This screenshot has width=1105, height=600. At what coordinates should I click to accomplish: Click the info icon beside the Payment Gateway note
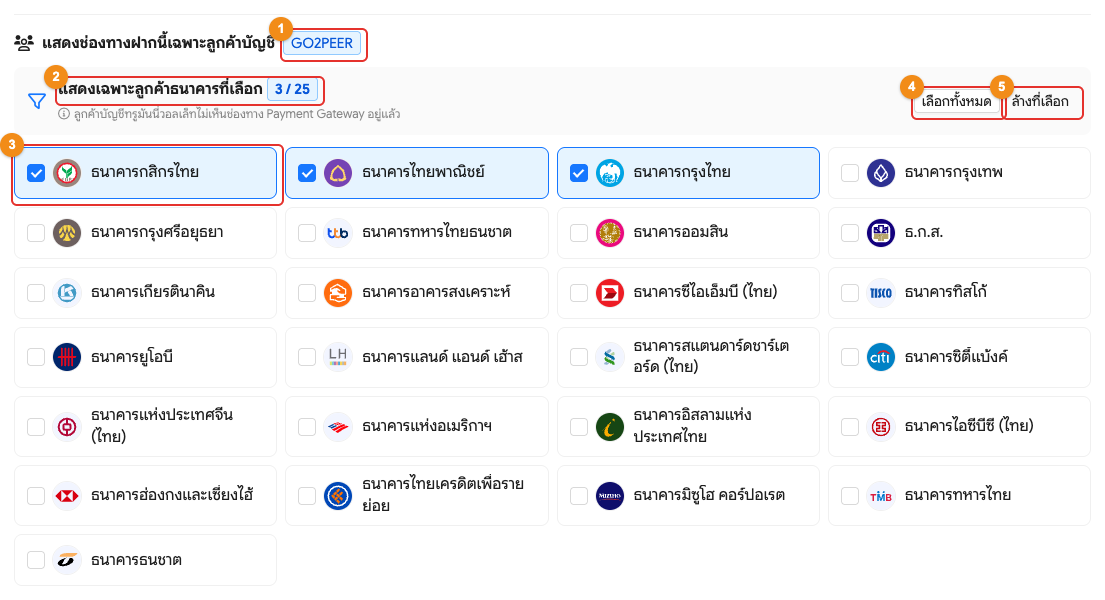coord(64,114)
